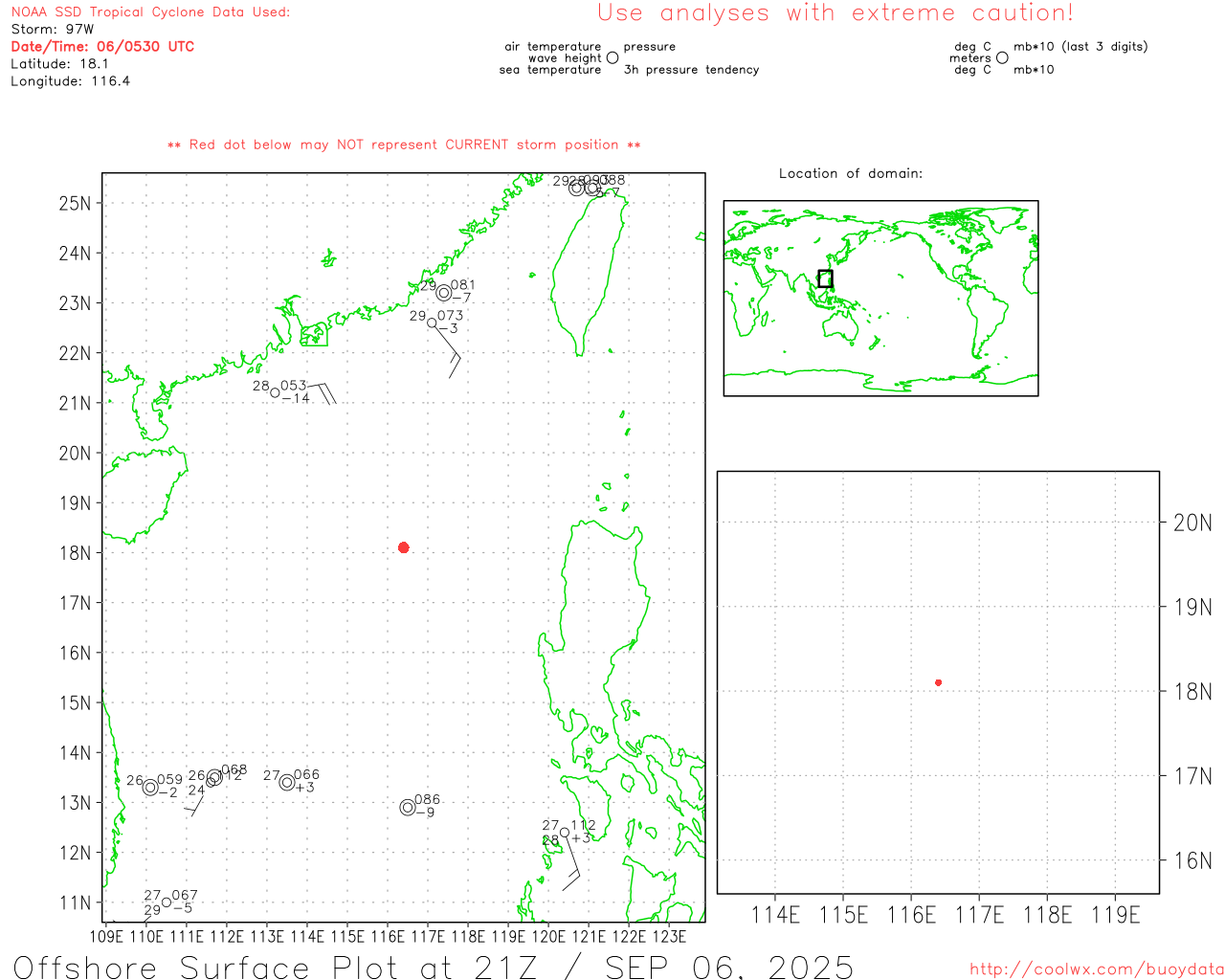Click the 119E label on the inset map
This screenshot has width=1225, height=980.
pos(1116,916)
